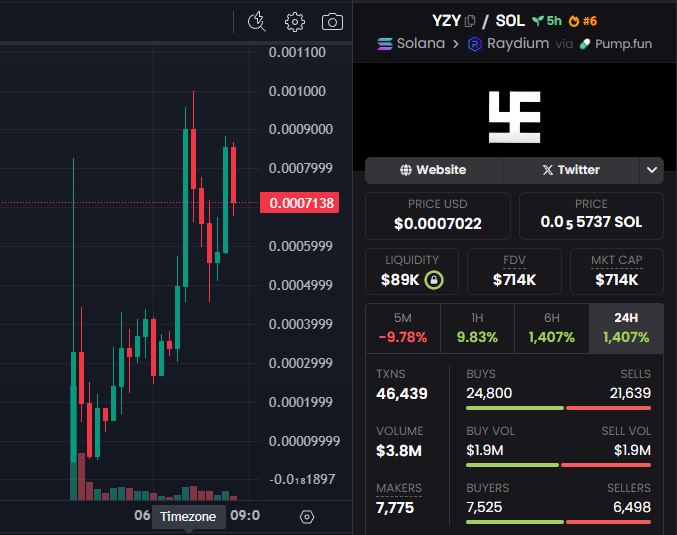Click the fire trending #6 badge
The image size is (677, 535).
point(582,21)
